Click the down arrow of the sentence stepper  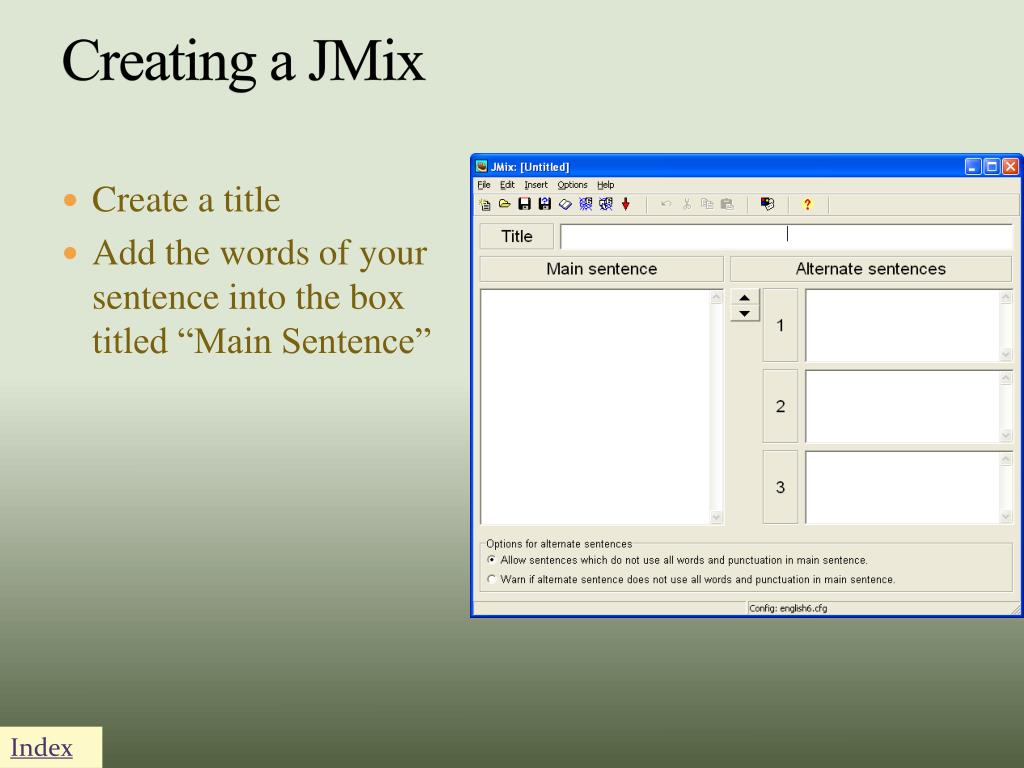tap(744, 314)
